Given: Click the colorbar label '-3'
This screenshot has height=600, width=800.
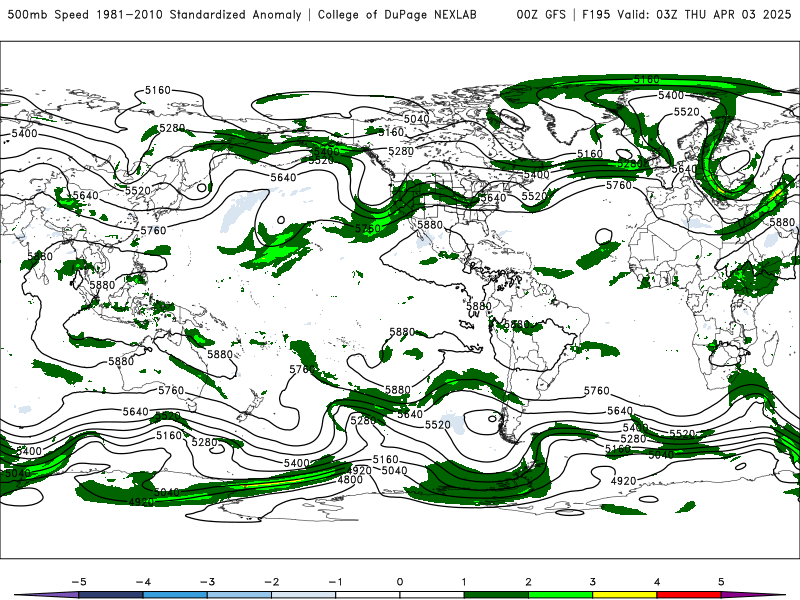Looking at the screenshot, I should click(207, 582).
